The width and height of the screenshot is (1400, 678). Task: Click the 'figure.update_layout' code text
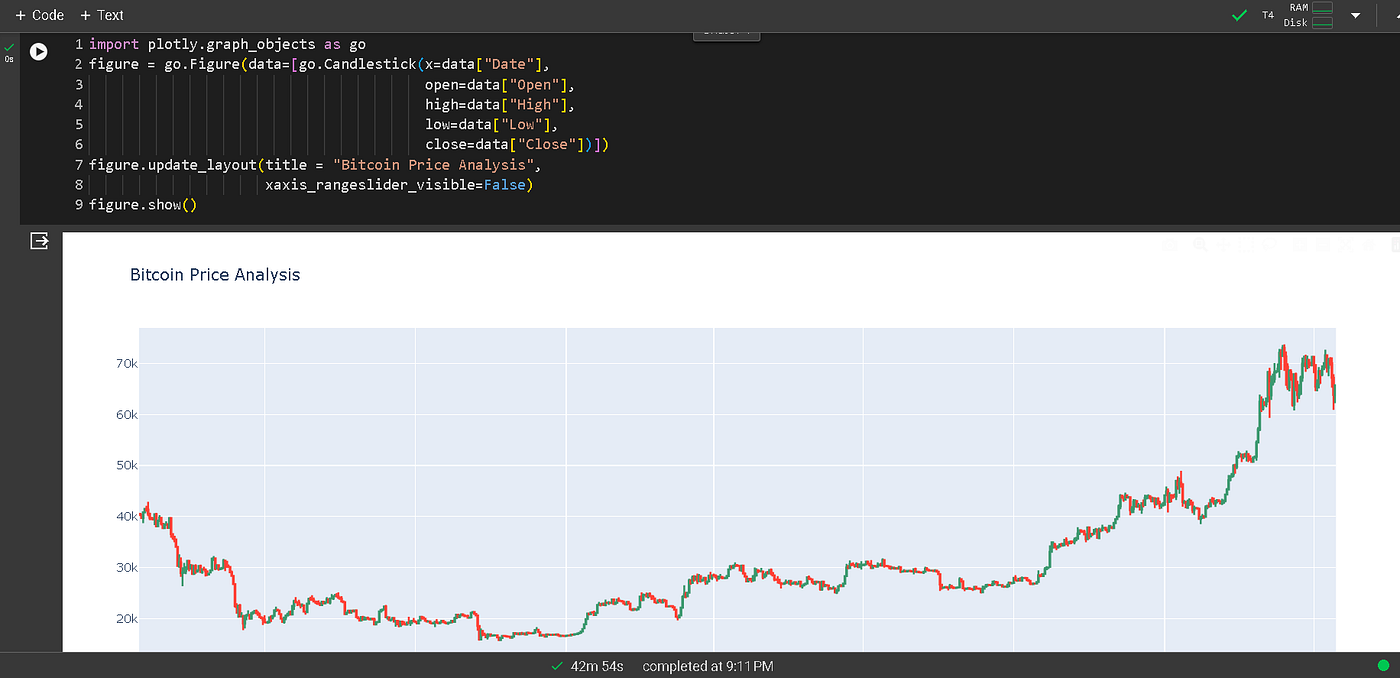[x=172, y=165]
